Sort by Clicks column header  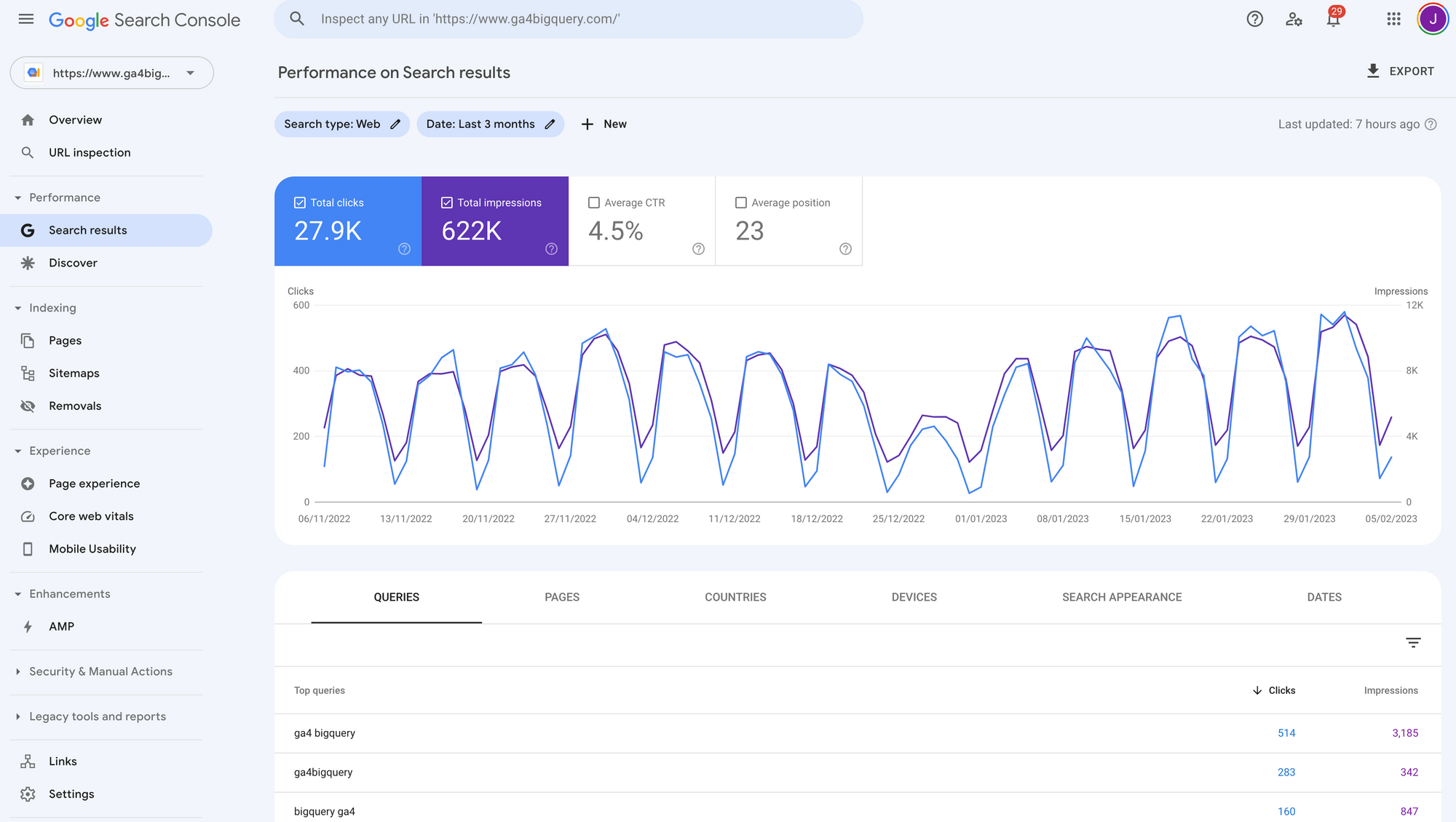(1274, 690)
